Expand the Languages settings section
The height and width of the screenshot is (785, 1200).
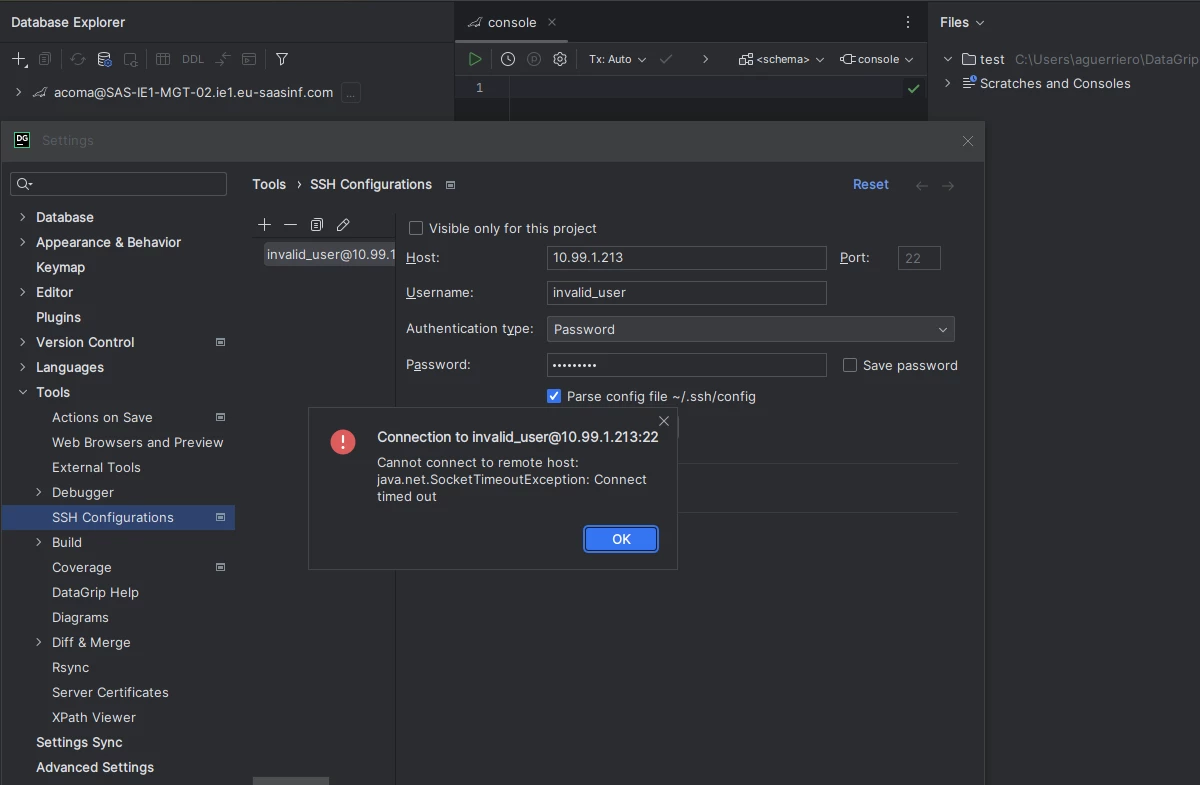click(23, 367)
